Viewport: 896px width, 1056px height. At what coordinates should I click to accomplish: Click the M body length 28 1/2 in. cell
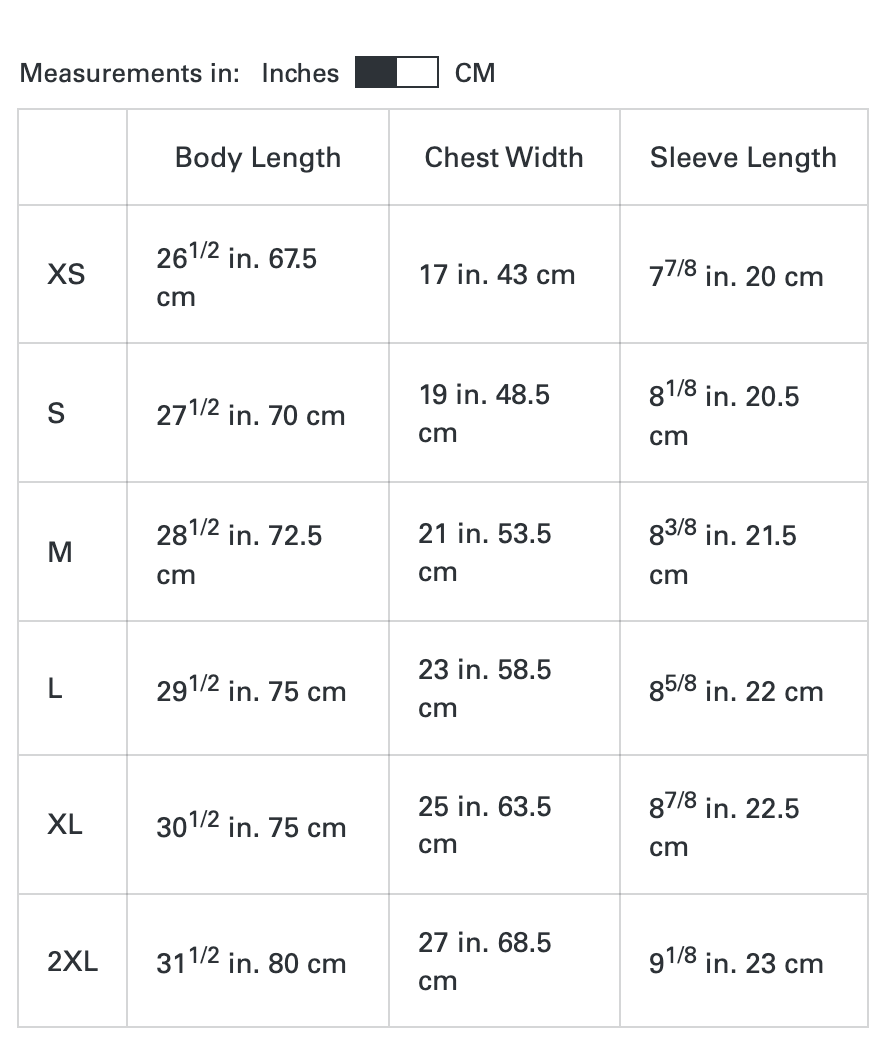tap(239, 554)
